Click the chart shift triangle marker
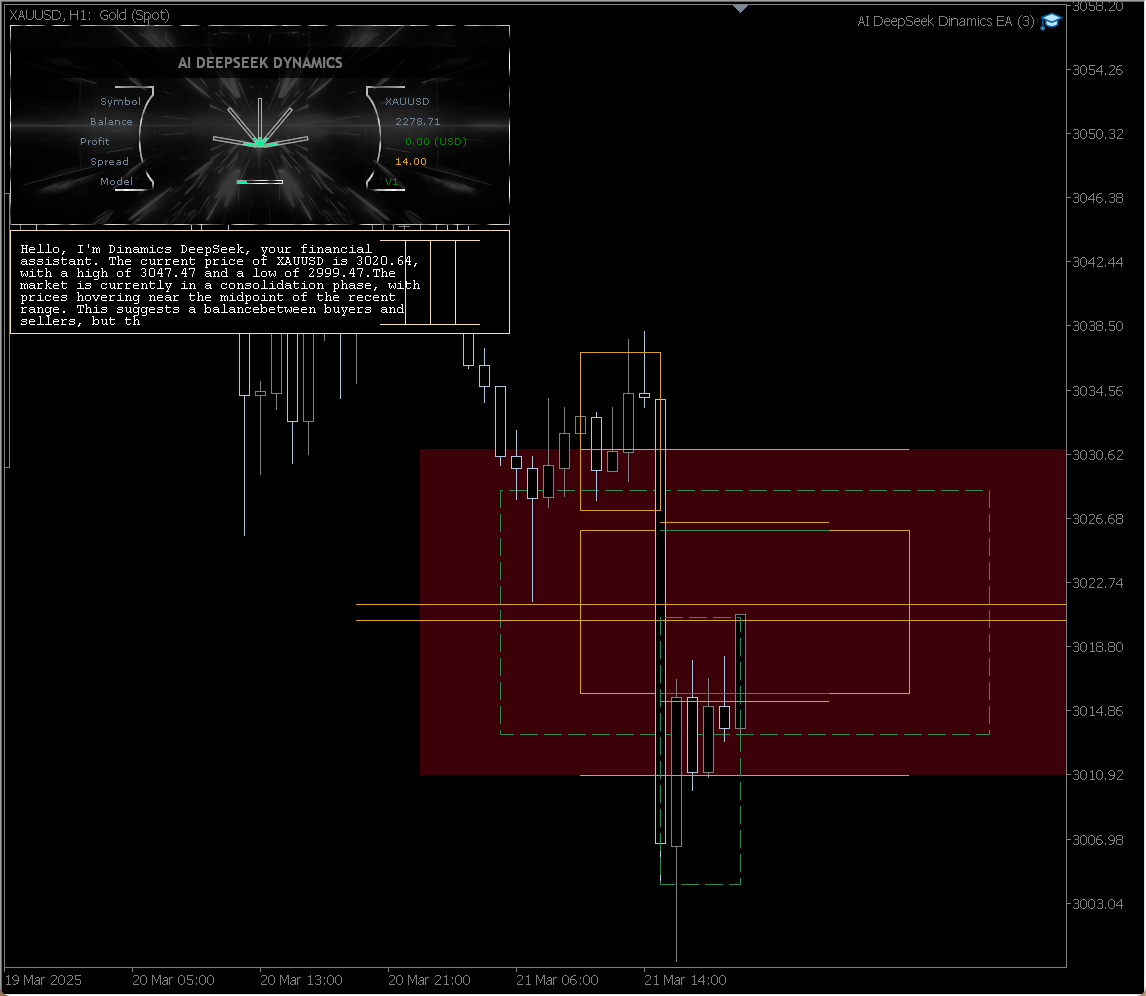The image size is (1146, 996). pyautogui.click(x=740, y=8)
